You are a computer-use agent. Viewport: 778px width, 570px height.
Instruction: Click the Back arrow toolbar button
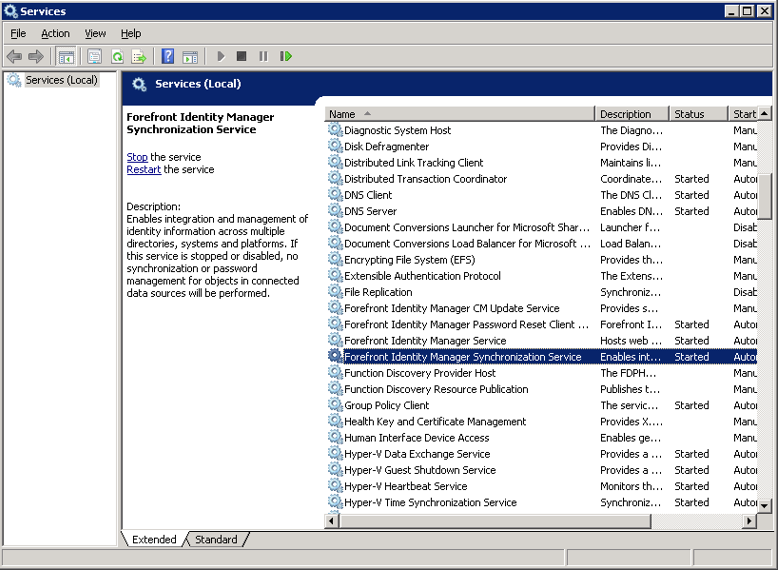[14, 57]
